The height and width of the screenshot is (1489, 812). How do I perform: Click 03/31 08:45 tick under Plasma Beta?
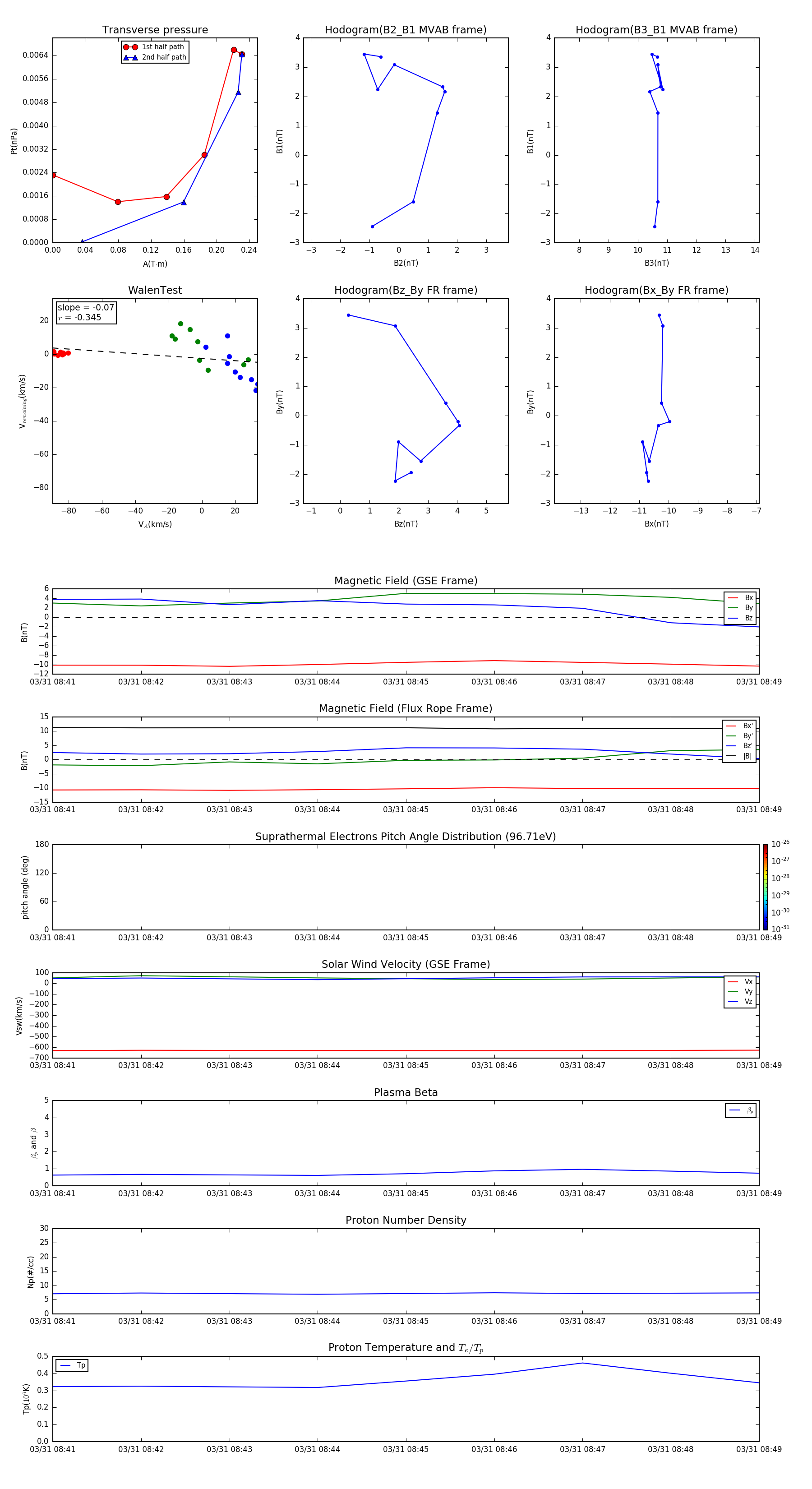click(x=406, y=1193)
